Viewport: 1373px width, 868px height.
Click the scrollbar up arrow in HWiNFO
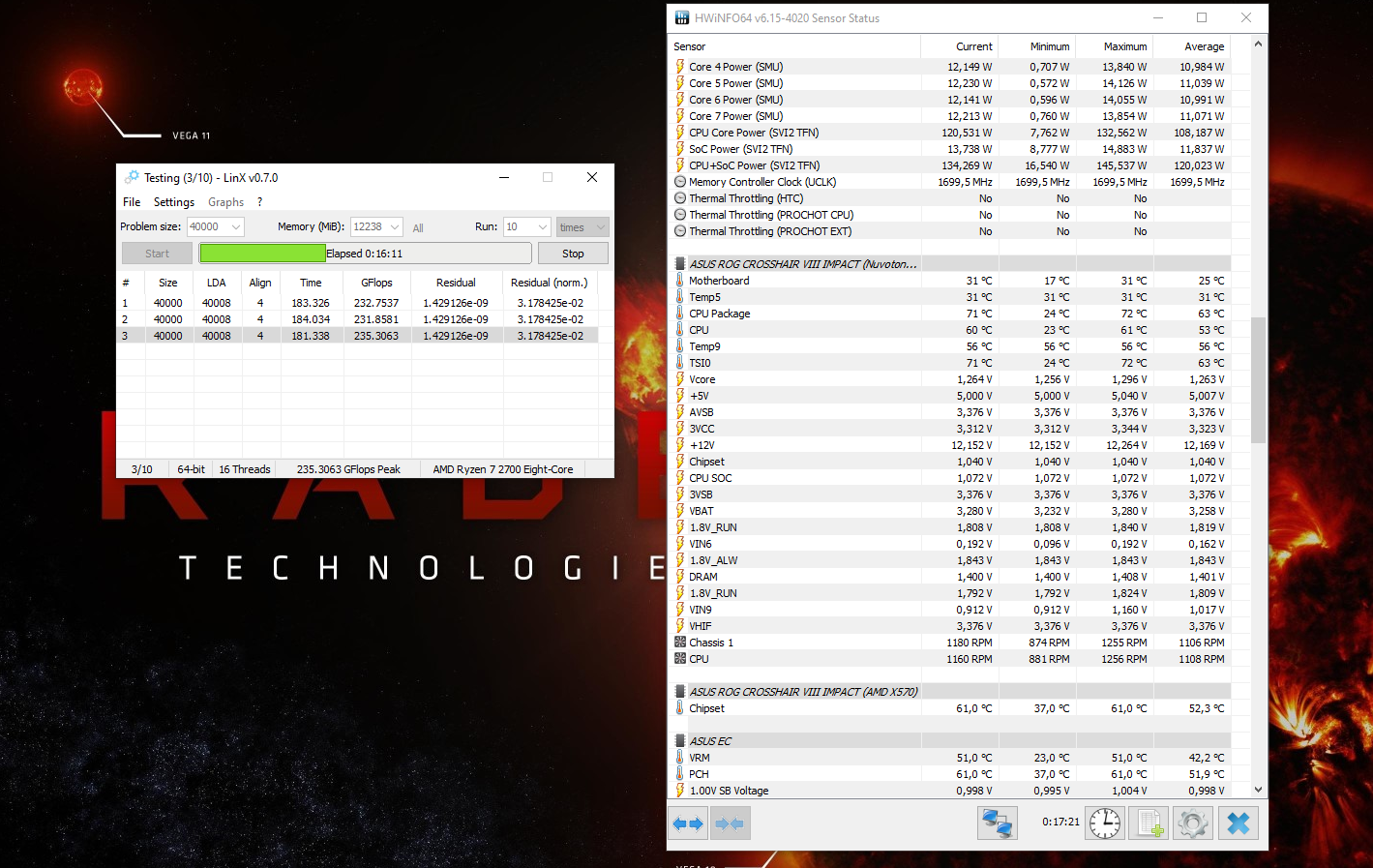(x=1258, y=45)
